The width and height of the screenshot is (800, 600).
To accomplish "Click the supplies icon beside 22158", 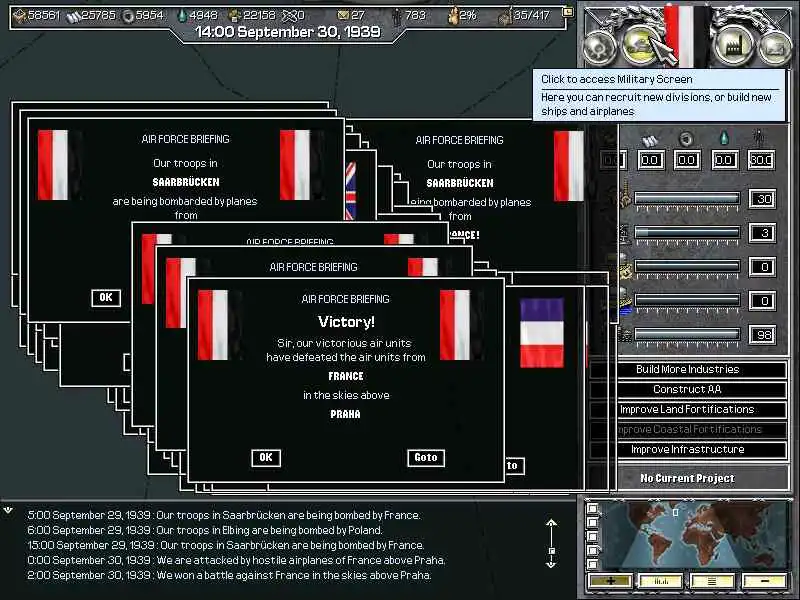I will tap(235, 16).
